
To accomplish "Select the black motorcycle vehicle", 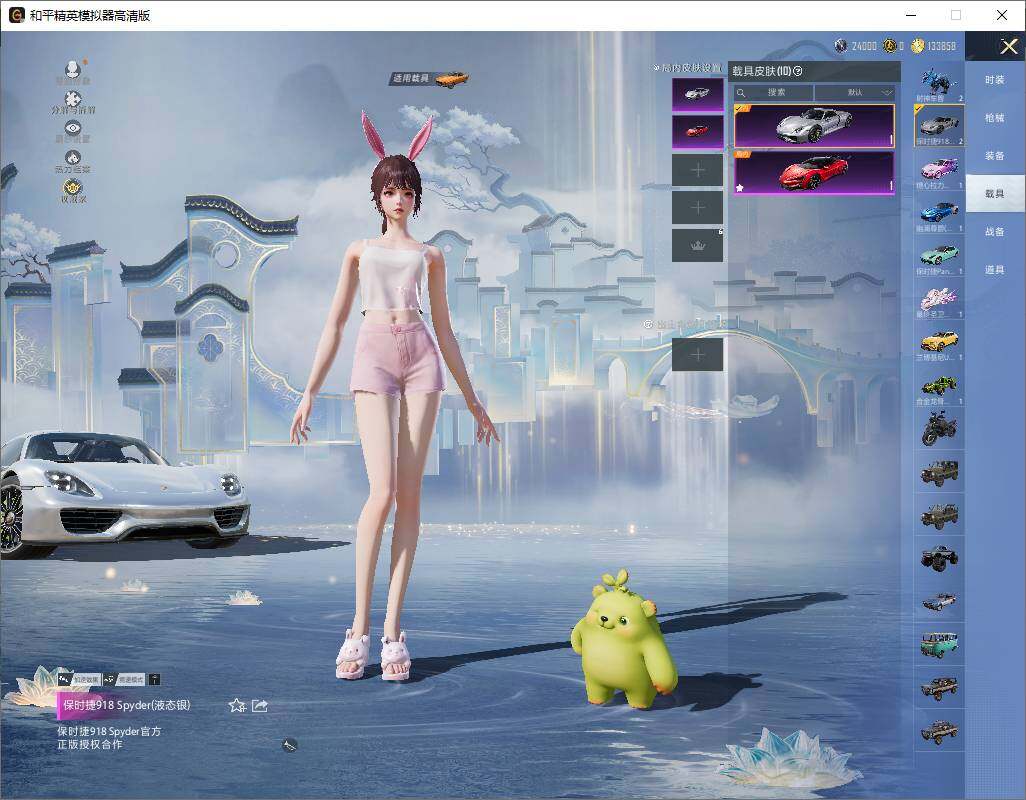I will point(940,428).
